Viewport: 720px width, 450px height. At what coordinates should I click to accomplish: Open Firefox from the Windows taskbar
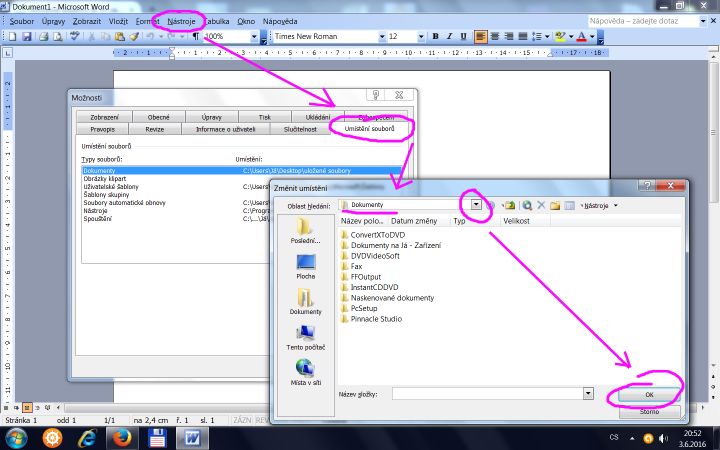122,438
